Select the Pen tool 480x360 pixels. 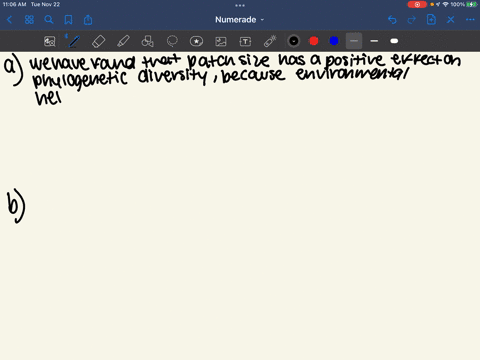(74, 41)
